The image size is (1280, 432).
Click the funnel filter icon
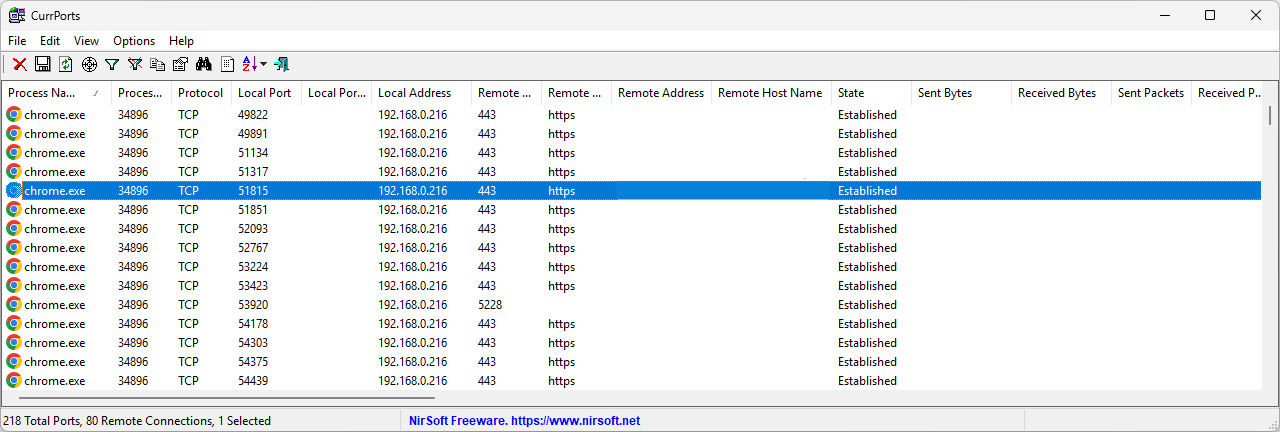click(112, 64)
